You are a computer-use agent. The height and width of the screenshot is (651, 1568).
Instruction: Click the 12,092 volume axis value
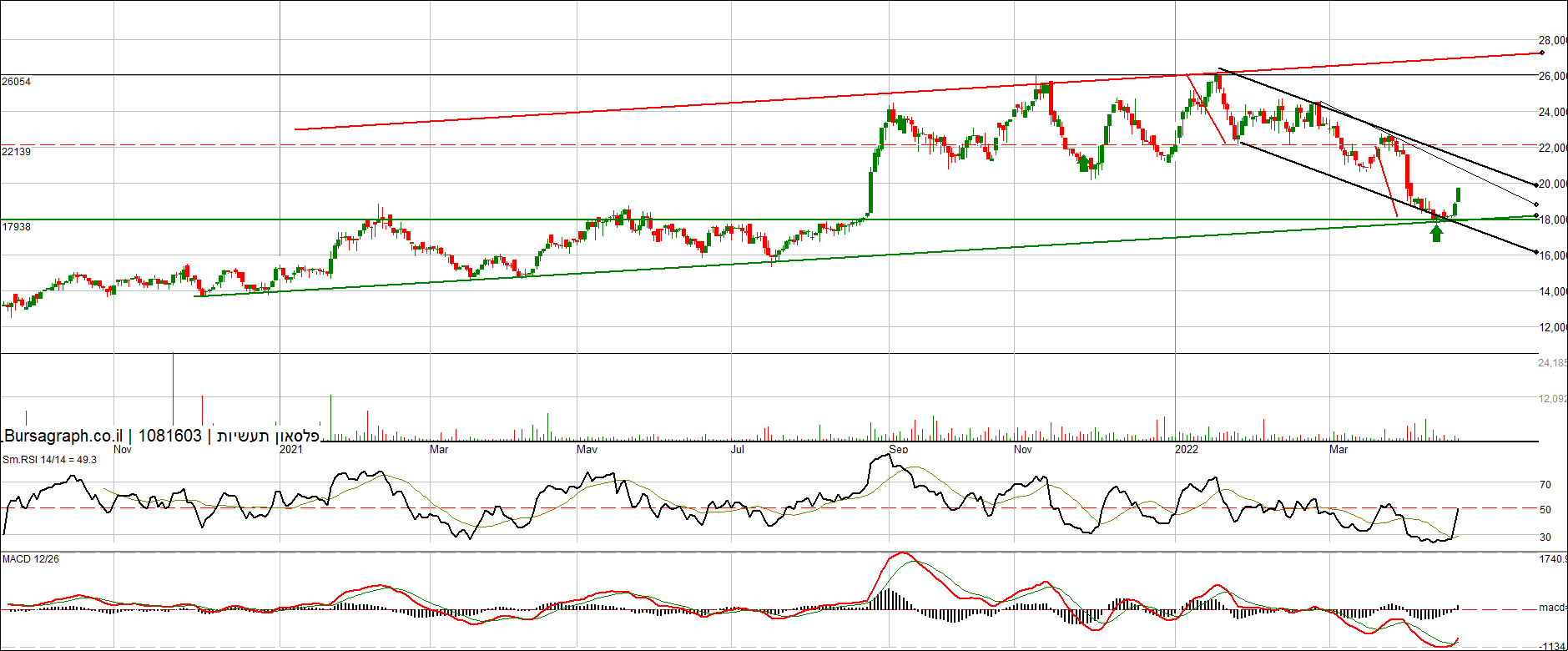pyautogui.click(x=1553, y=399)
